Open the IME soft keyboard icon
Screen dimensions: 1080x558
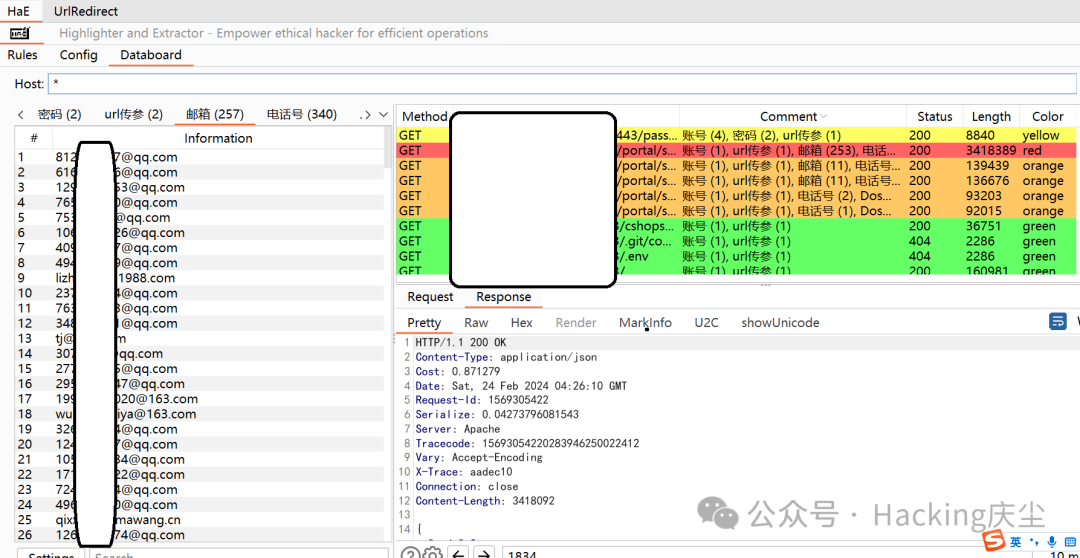(1070, 541)
